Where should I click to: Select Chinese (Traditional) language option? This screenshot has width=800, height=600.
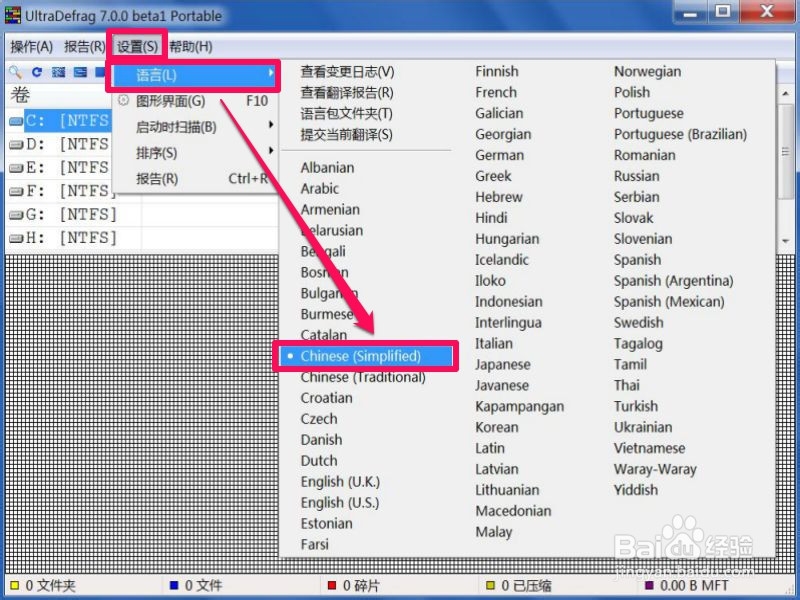pyautogui.click(x=365, y=377)
